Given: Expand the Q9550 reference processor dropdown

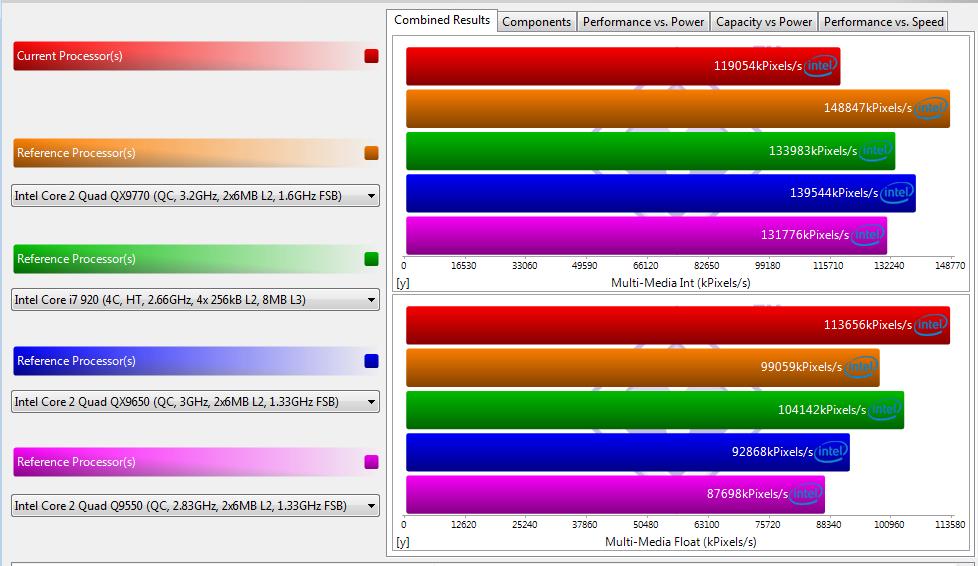Looking at the screenshot, I should 195,505.
